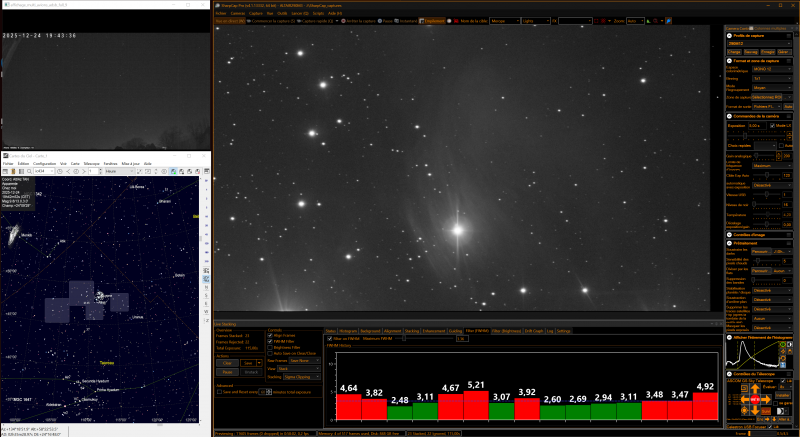Viewport: 800px width, 437px height.
Task: Click the telescope move up arrow
Action: [755, 389]
